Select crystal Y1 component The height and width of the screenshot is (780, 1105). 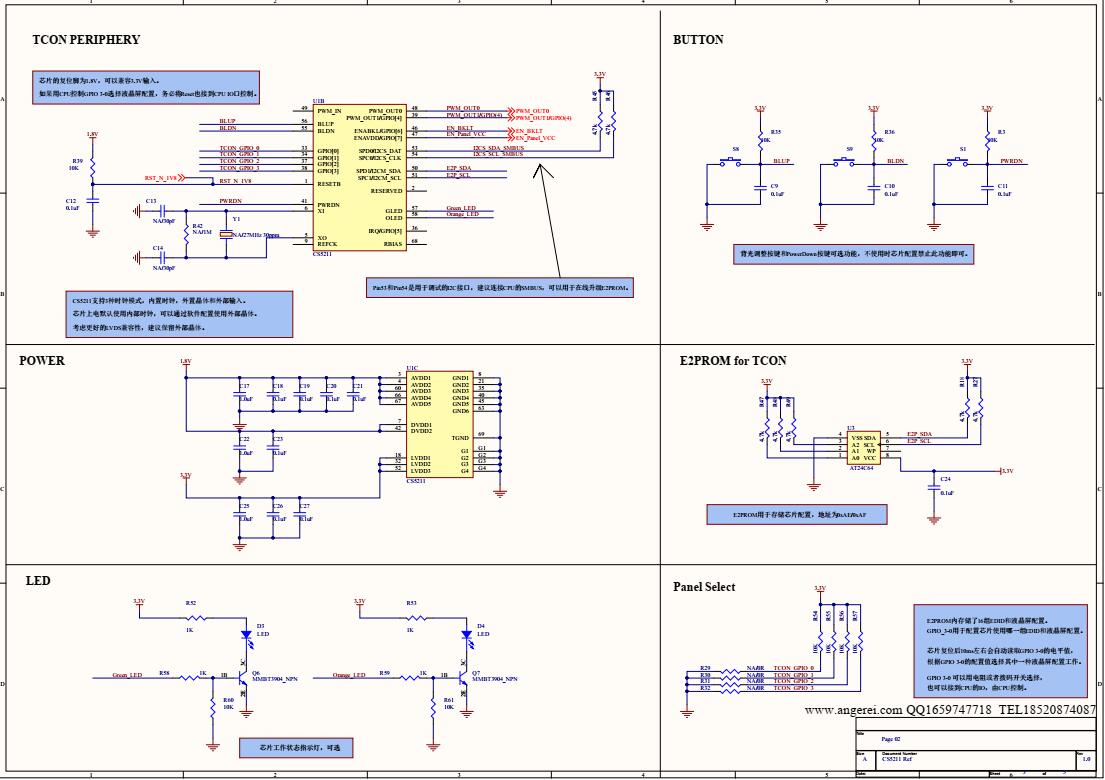click(226, 235)
